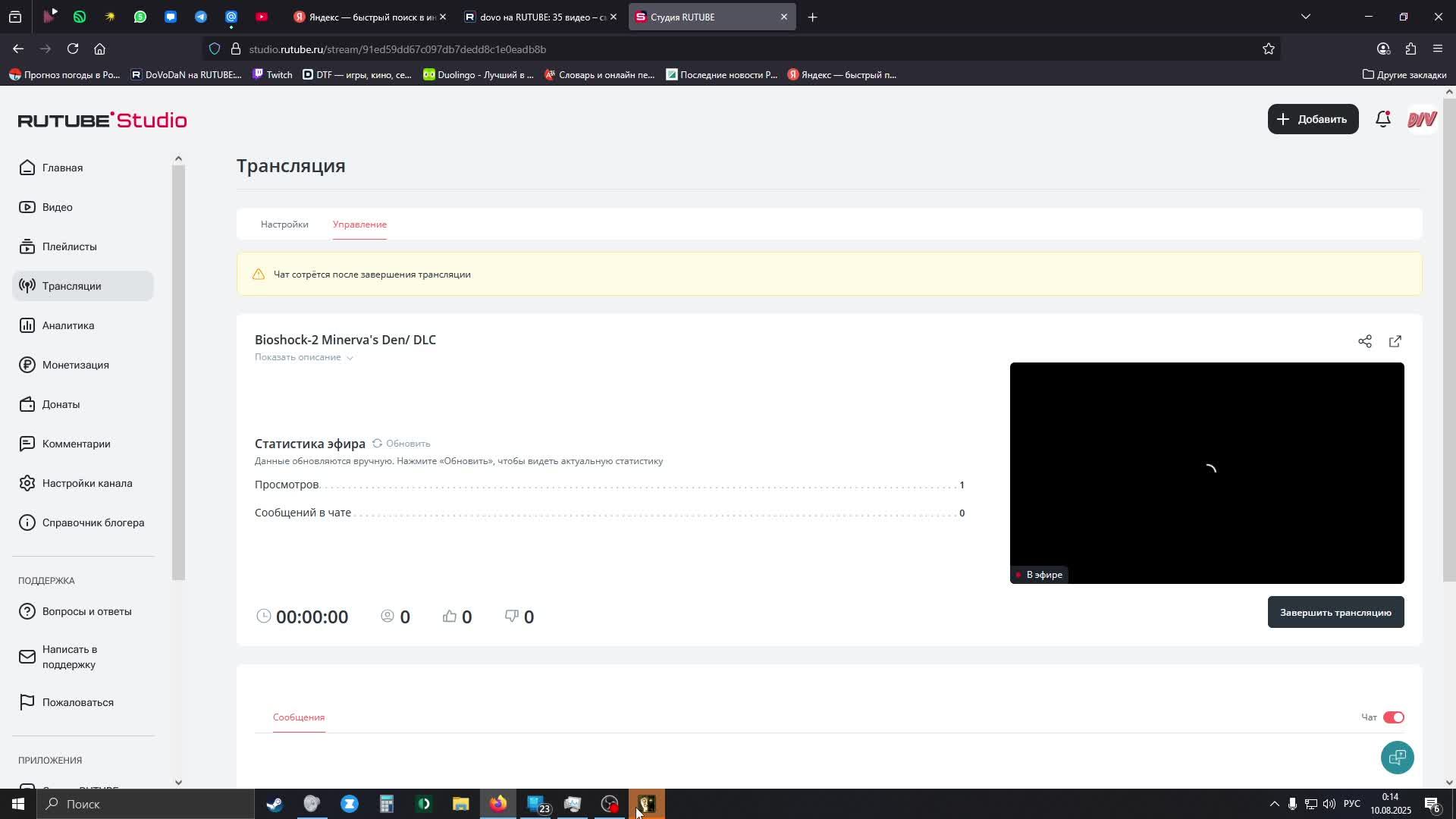Click the sidebar vertical scrollbar
Viewport: 1456px width, 819px height.
point(178,372)
